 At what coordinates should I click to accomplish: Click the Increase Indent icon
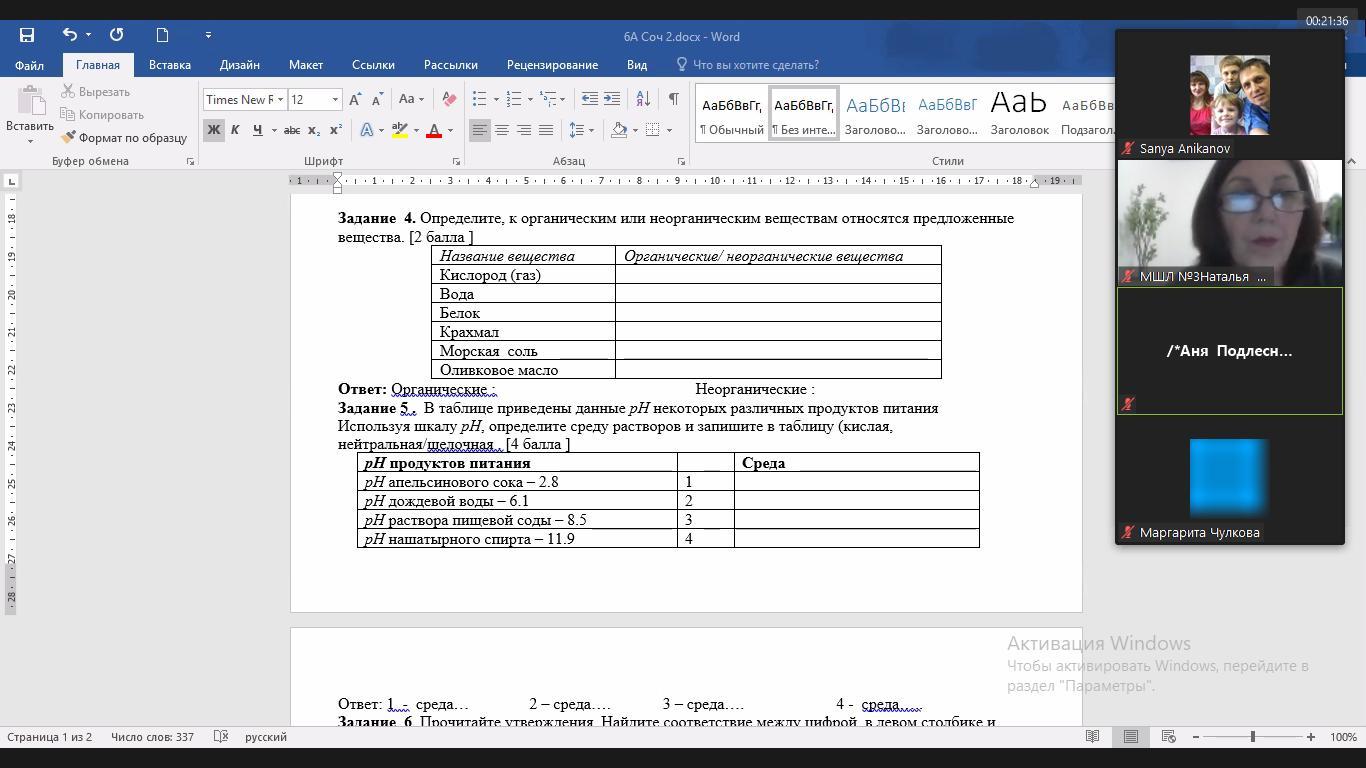click(612, 99)
